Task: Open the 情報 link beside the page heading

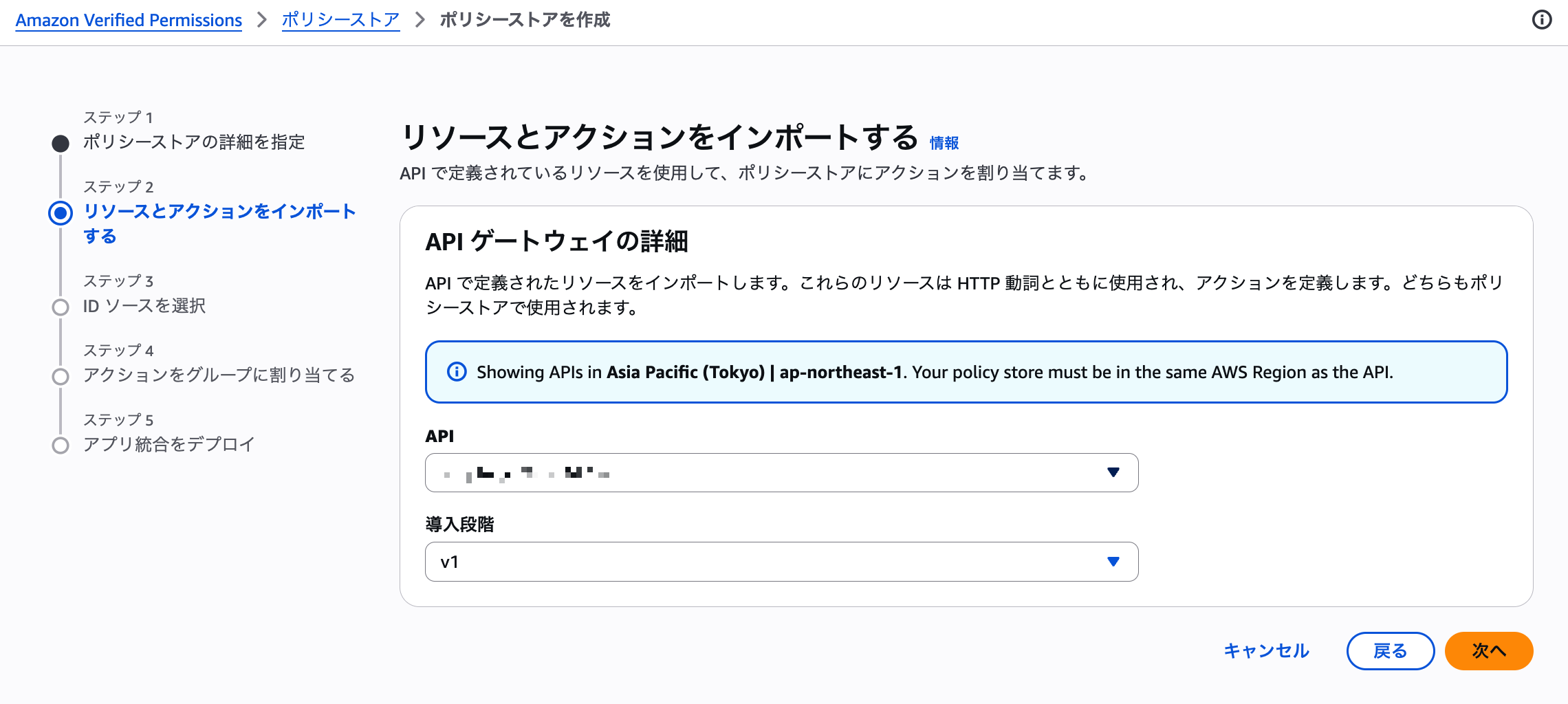Action: pyautogui.click(x=945, y=142)
